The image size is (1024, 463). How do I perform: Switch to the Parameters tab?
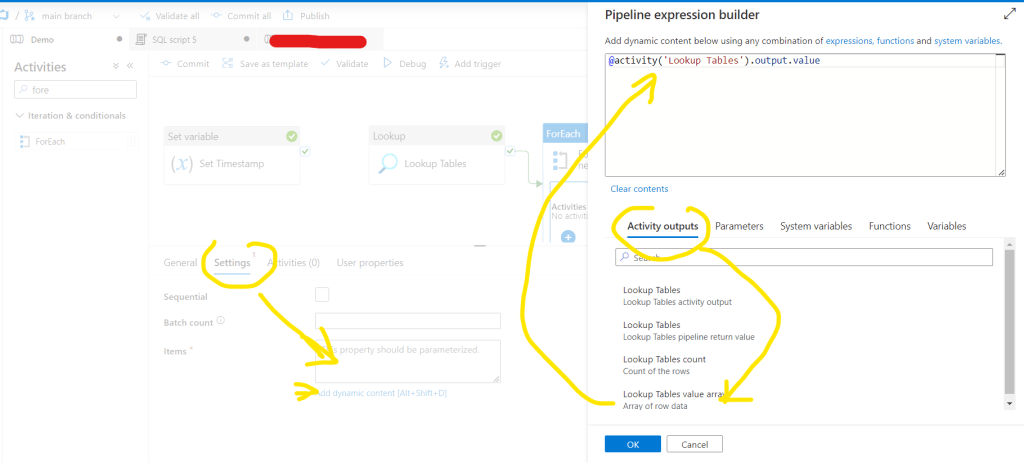pyautogui.click(x=739, y=226)
